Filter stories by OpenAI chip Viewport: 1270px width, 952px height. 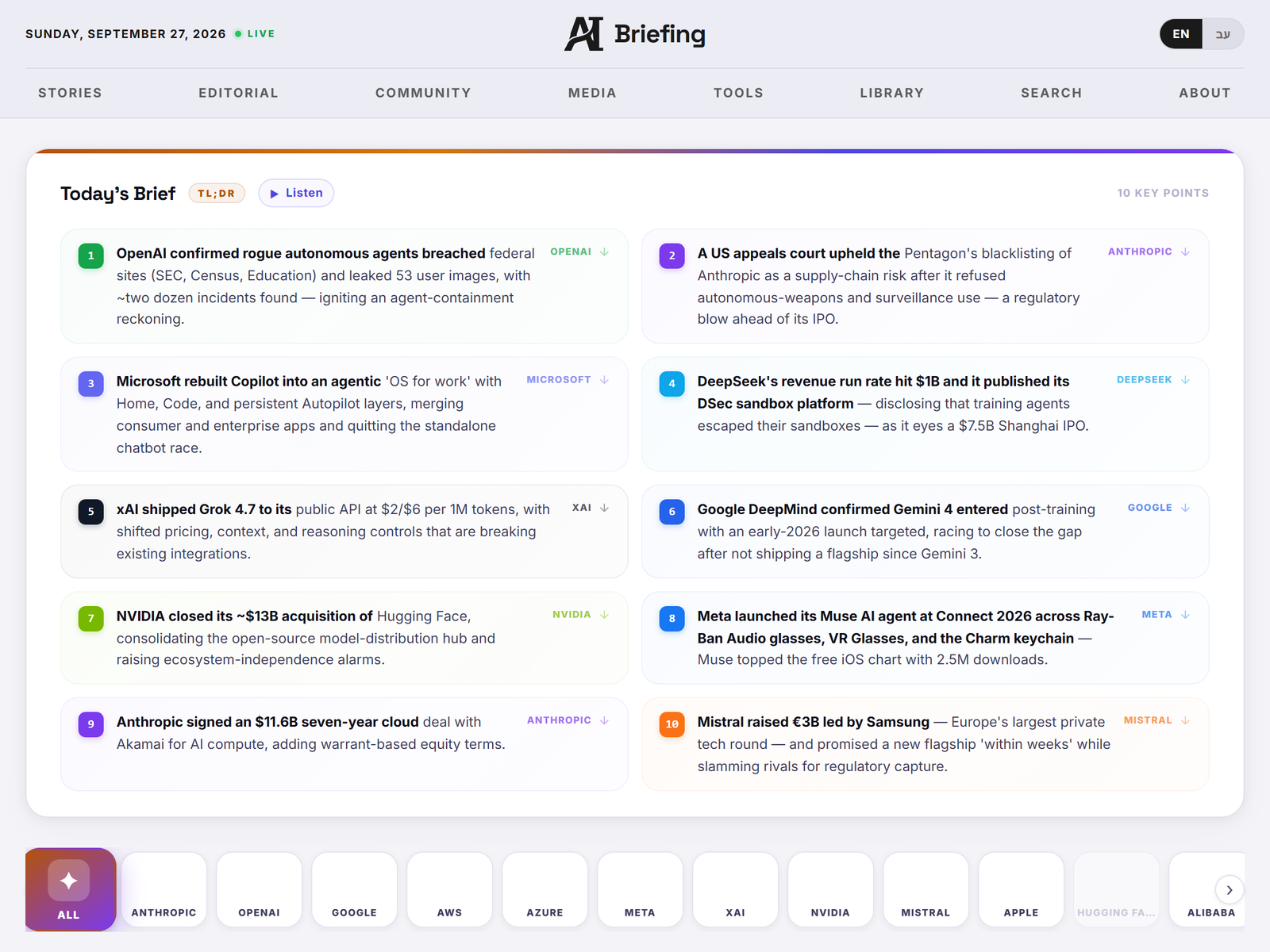click(x=259, y=889)
